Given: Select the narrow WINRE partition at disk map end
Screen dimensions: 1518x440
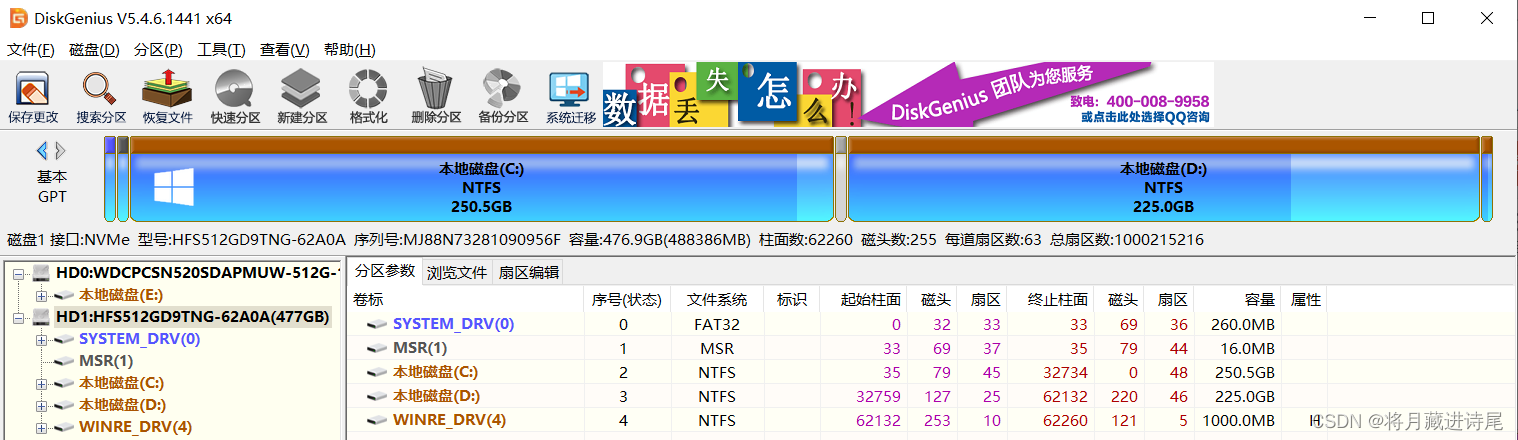Looking at the screenshot, I should pos(1486,179).
